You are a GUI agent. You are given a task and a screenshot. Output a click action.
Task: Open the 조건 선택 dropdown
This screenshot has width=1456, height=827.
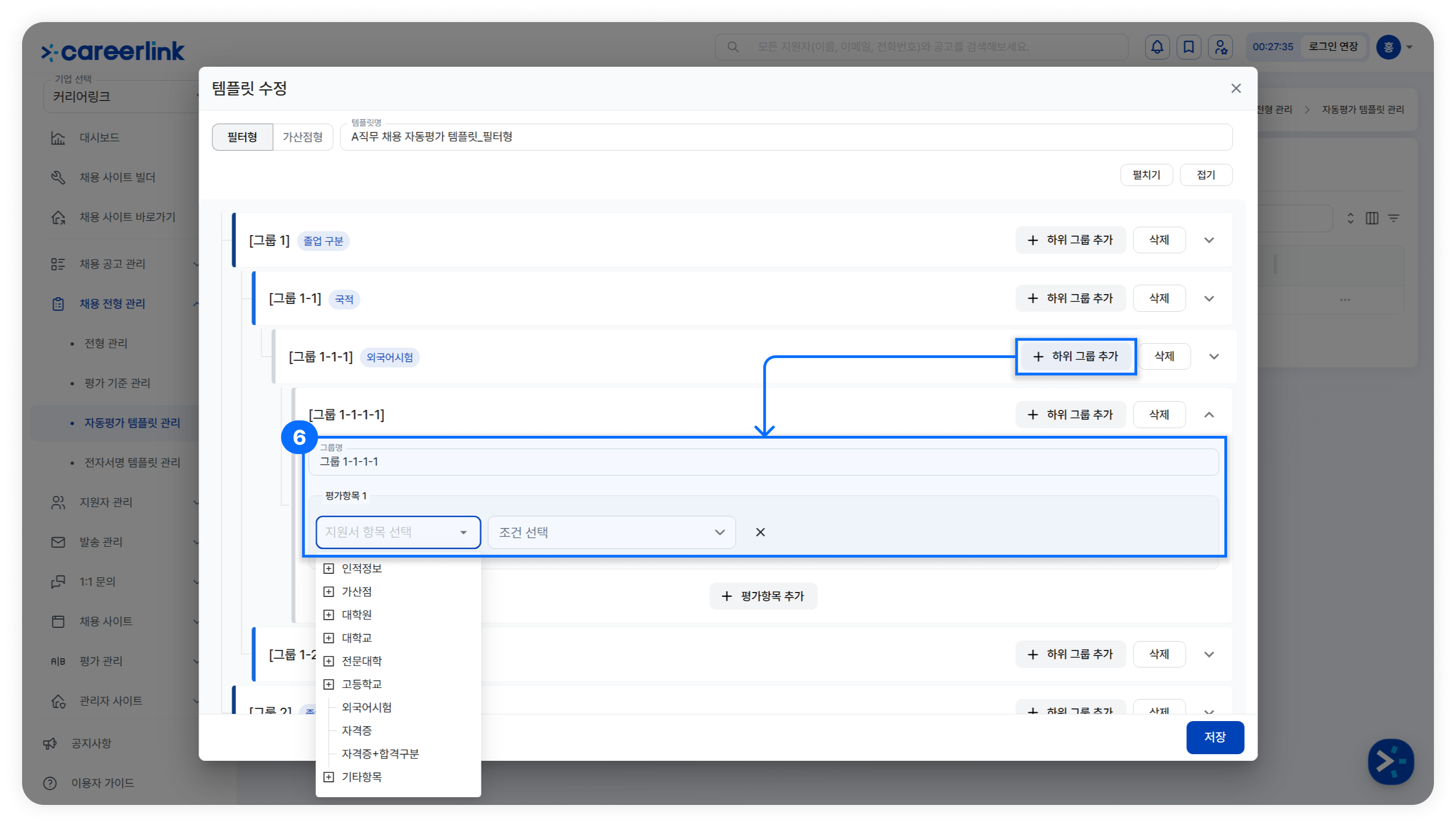pyautogui.click(x=611, y=532)
